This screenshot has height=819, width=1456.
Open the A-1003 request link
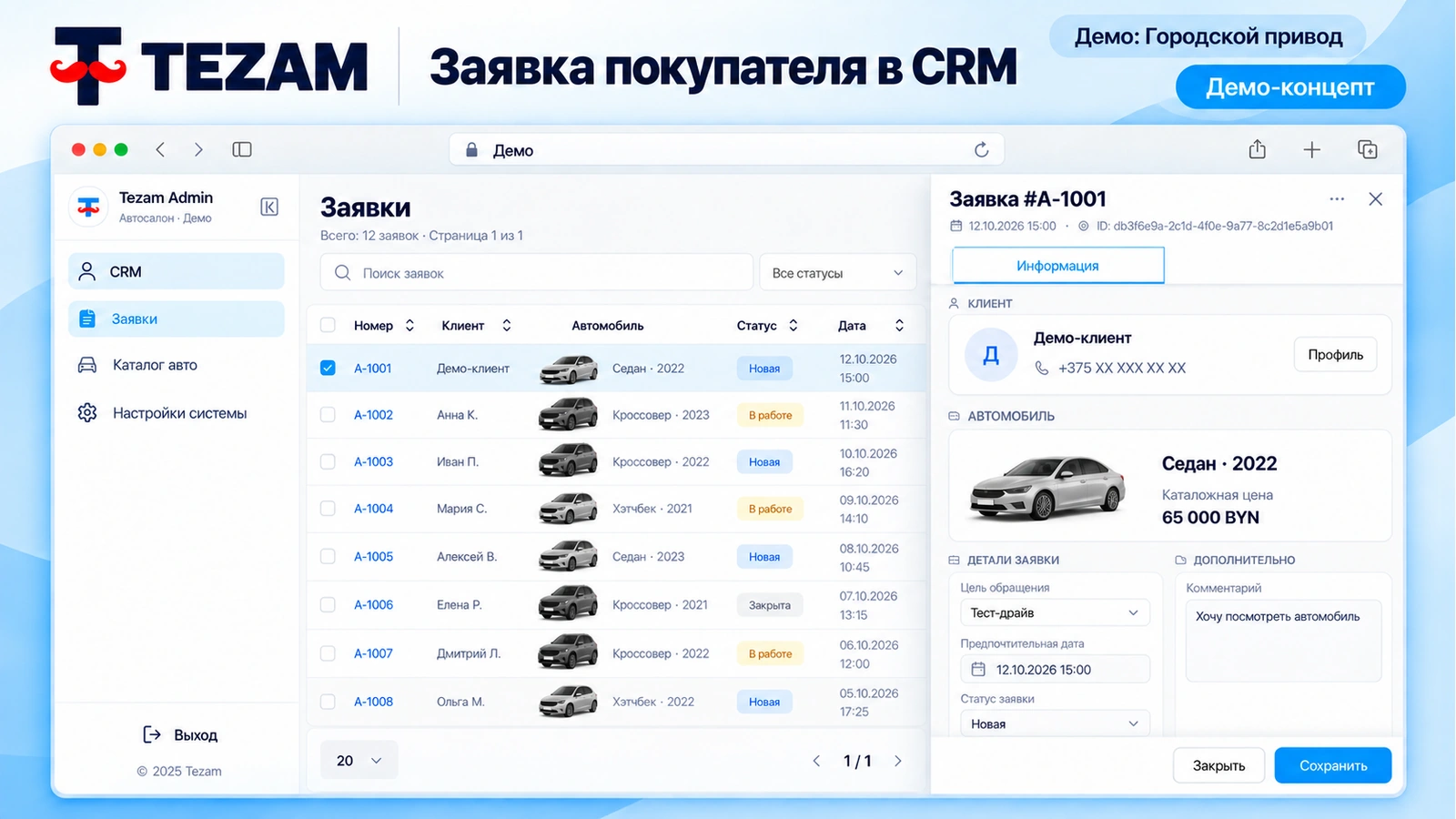(373, 462)
